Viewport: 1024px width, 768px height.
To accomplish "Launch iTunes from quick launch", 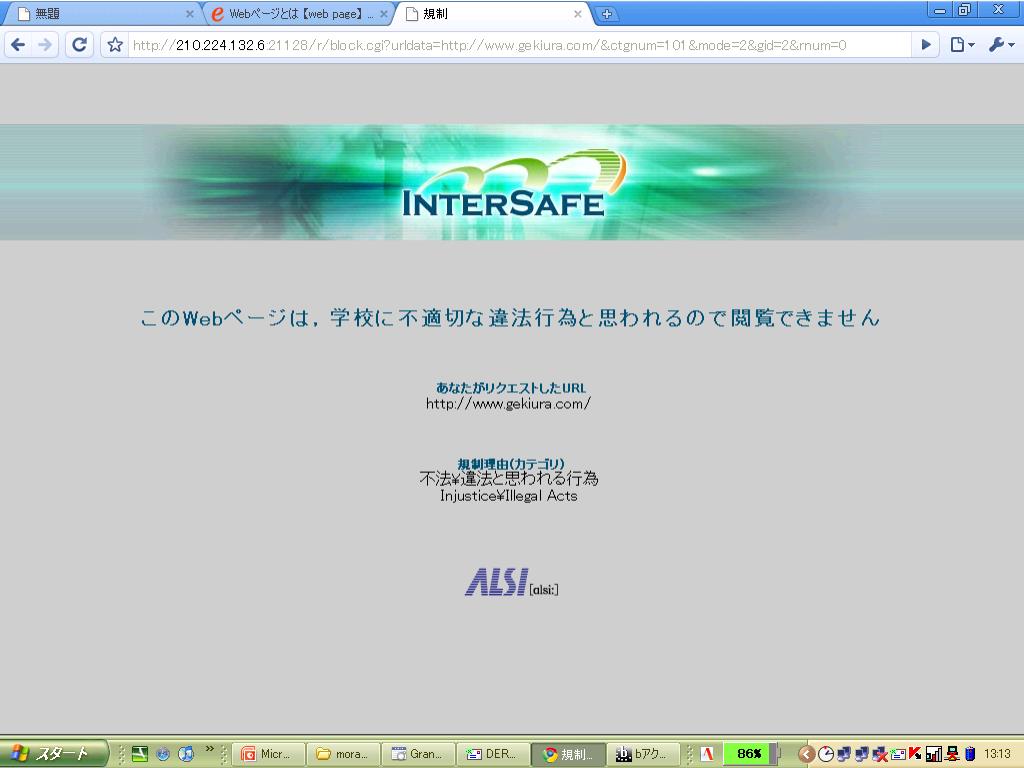I will (x=186, y=754).
